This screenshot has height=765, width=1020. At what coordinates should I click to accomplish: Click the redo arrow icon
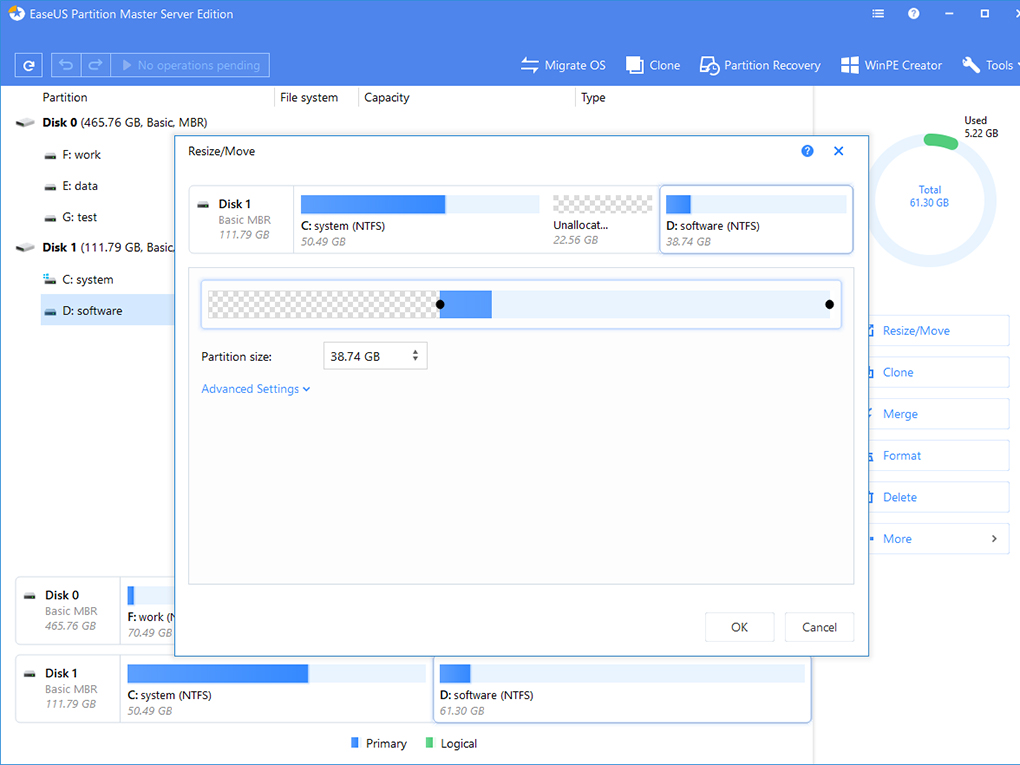point(96,65)
